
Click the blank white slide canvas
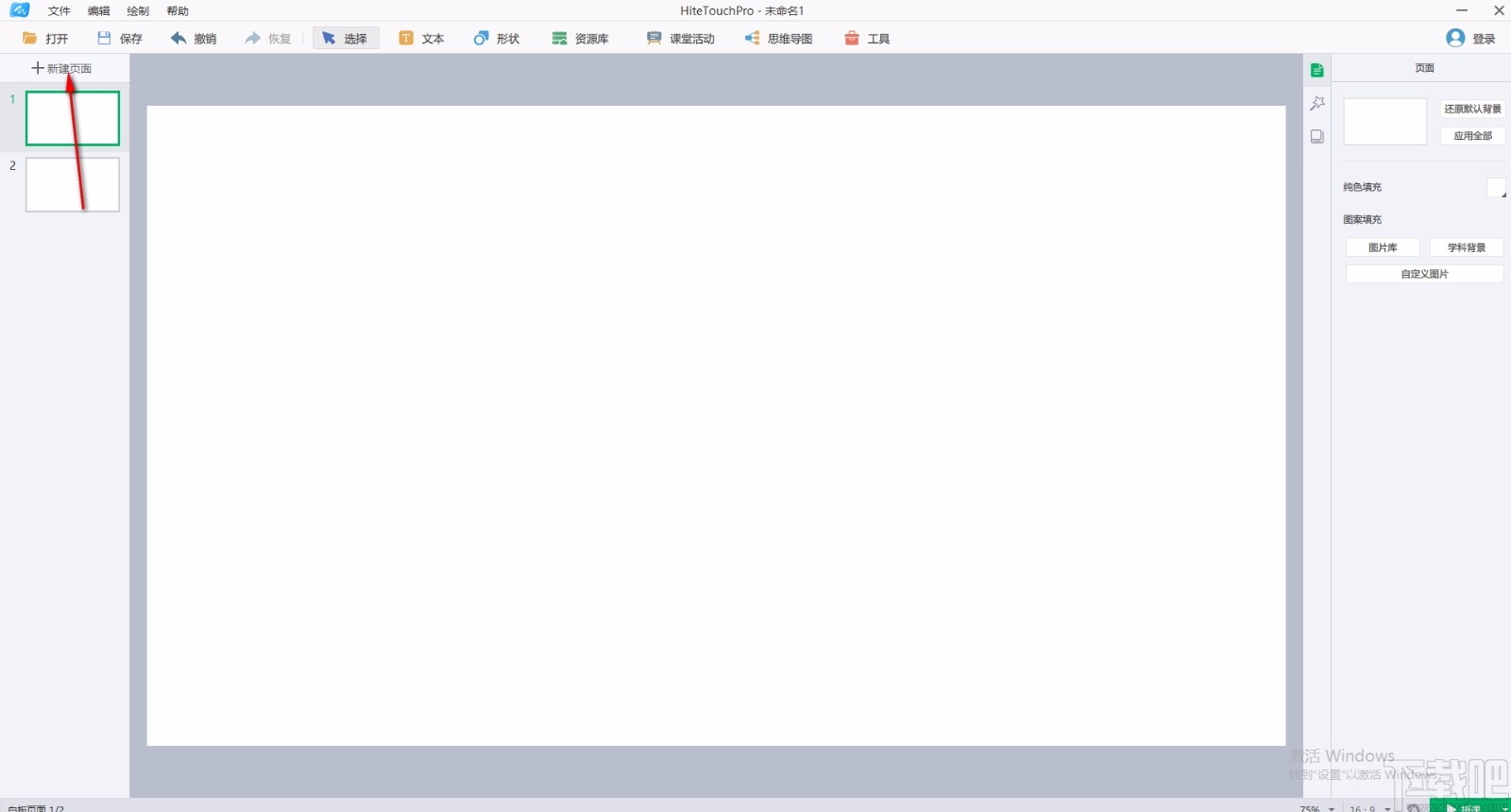[716, 426]
